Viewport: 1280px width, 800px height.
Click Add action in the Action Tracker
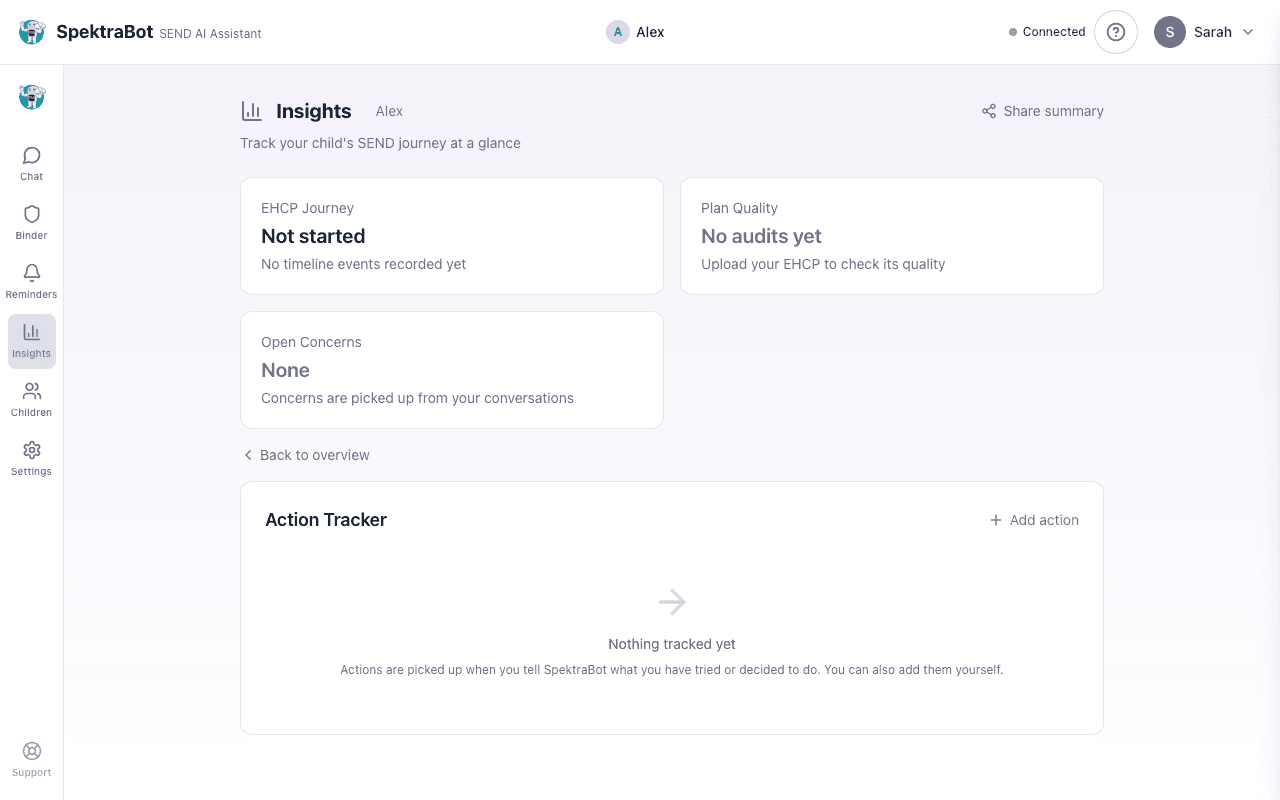pos(1034,520)
